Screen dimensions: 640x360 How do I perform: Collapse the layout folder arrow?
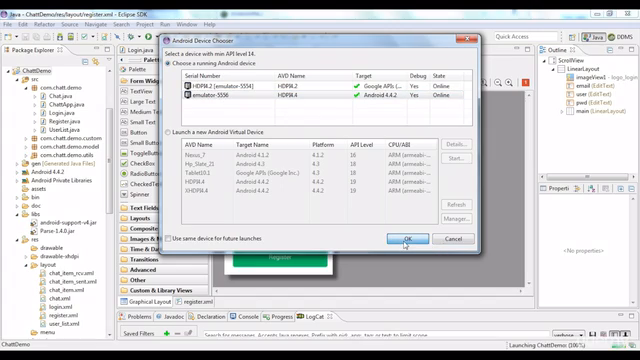point(26,265)
